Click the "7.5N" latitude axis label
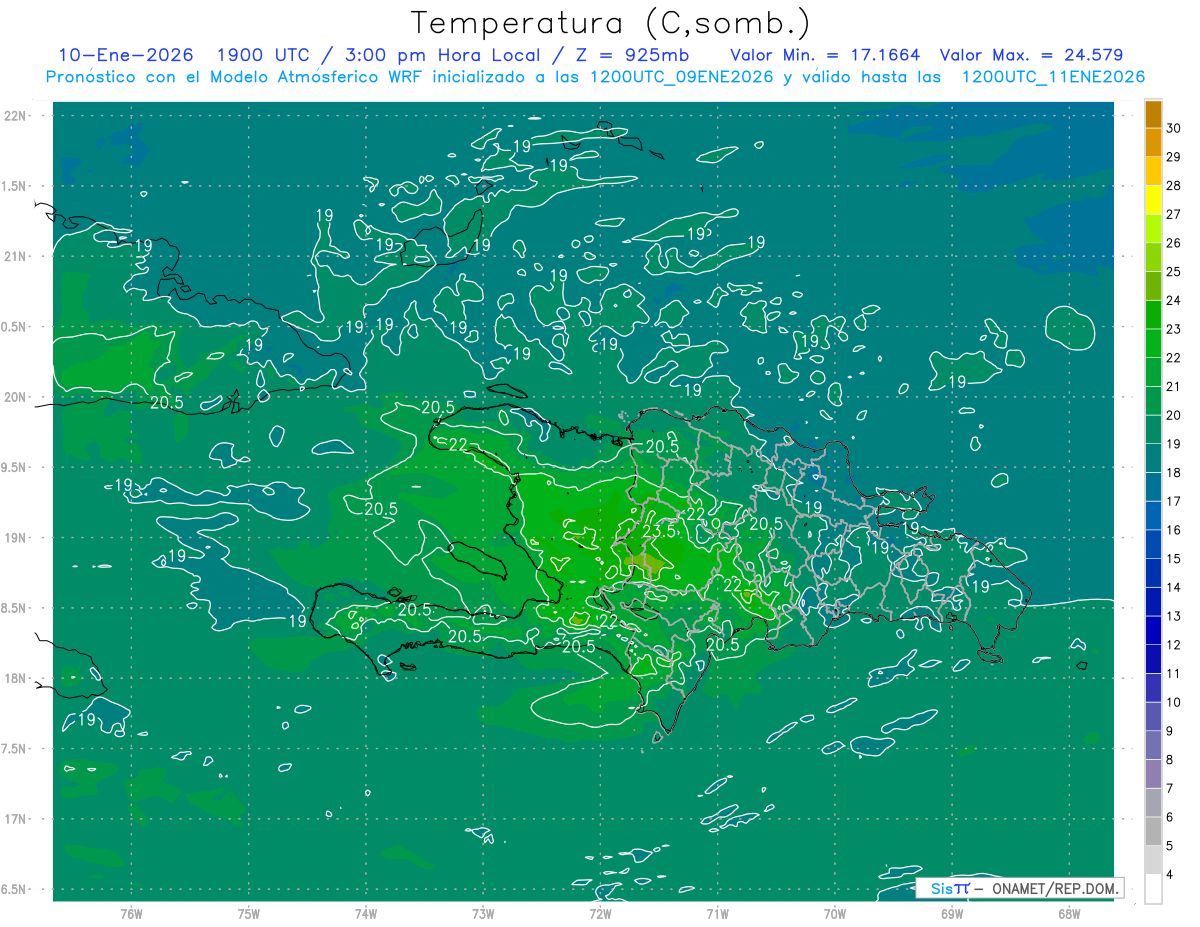 pyautogui.click(x=15, y=748)
